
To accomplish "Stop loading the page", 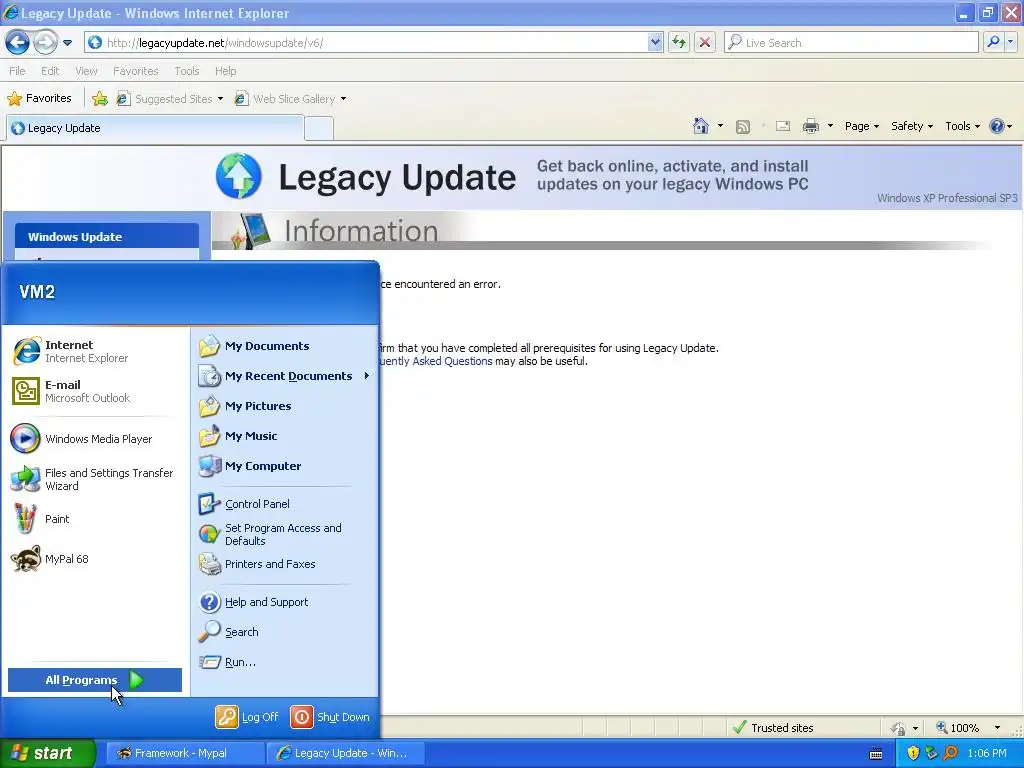I will (x=705, y=42).
